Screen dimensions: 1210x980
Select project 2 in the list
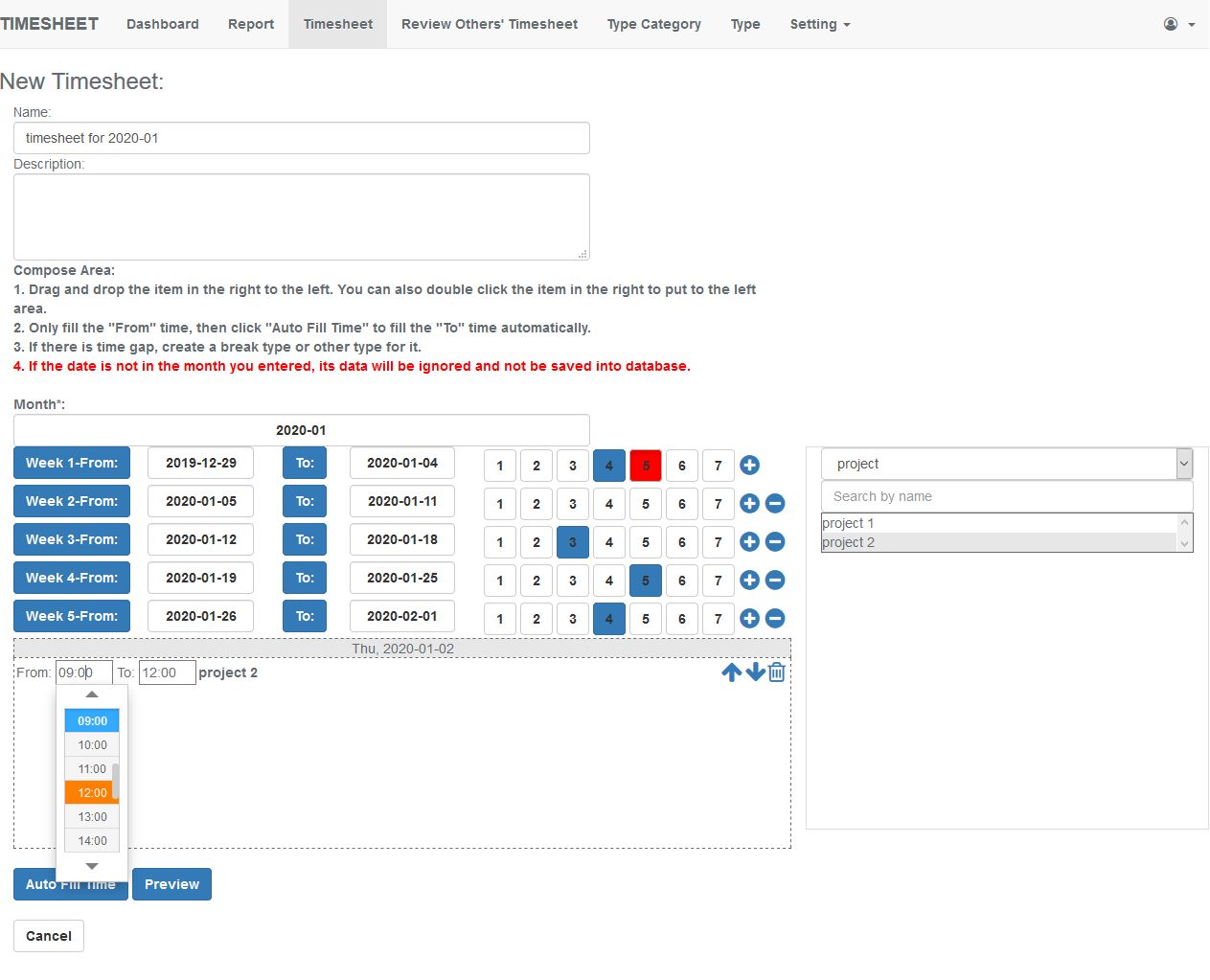click(998, 542)
